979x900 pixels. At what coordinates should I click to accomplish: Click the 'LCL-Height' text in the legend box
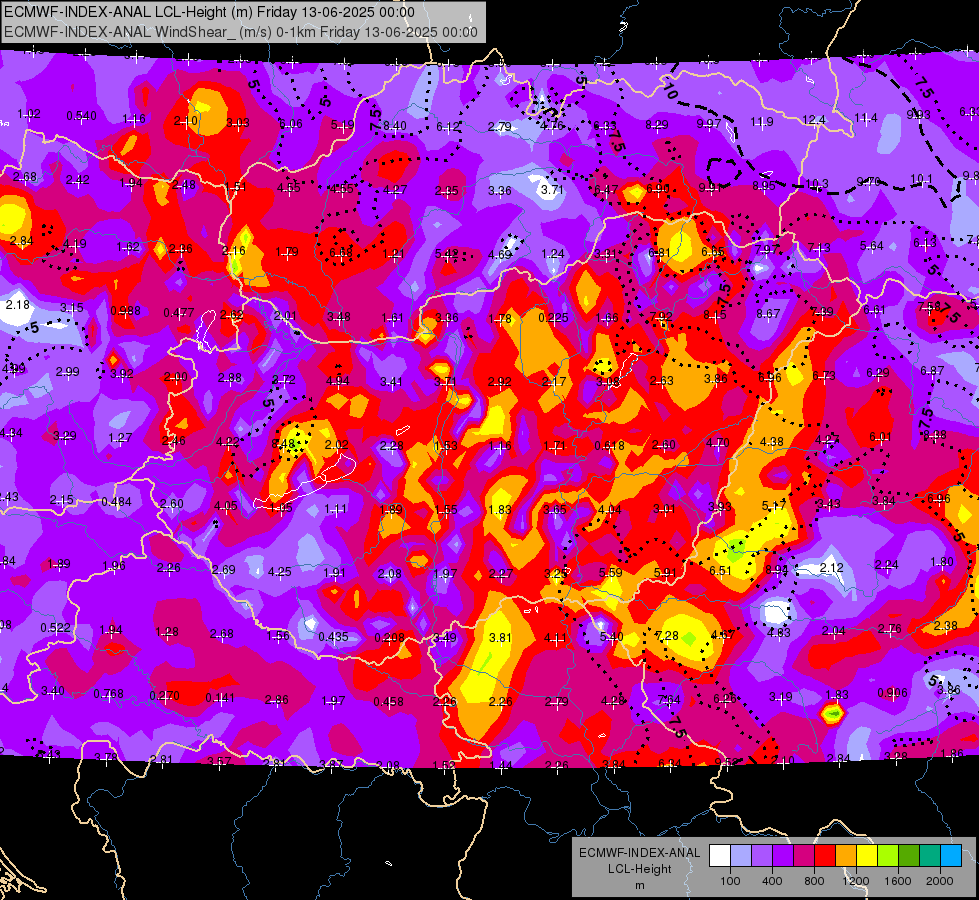point(639,869)
